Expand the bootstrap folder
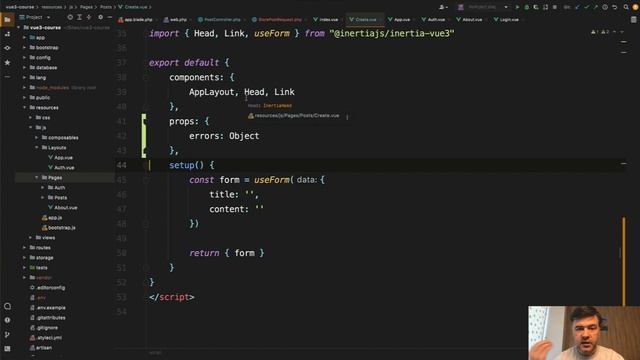The height and width of the screenshot is (360, 640). click(x=24, y=47)
